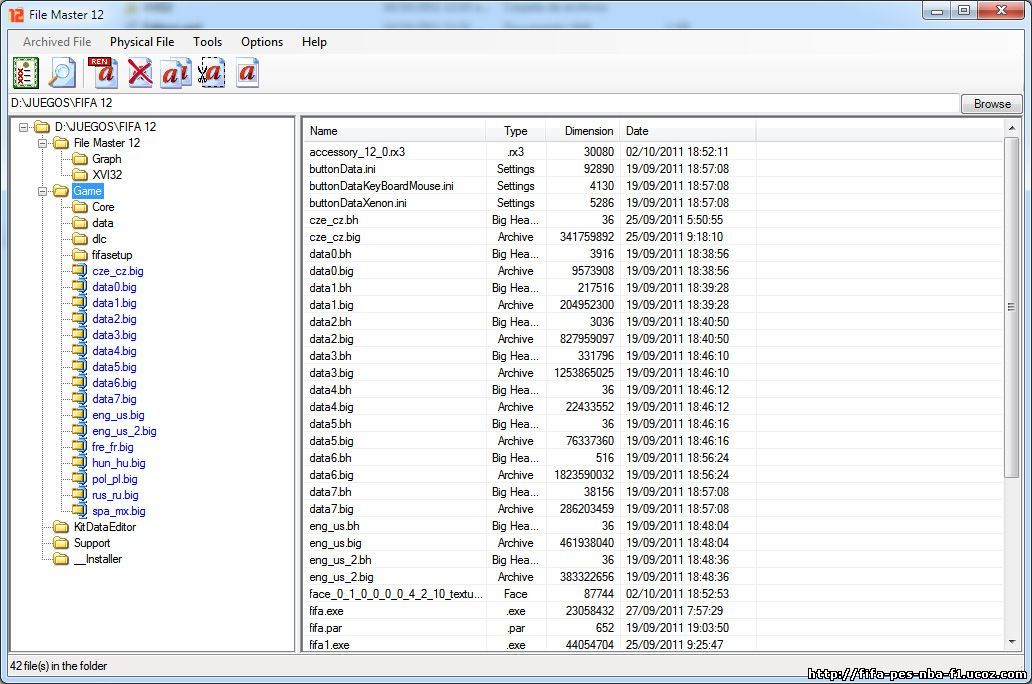This screenshot has width=1032, height=684.
Task: Click the file list scrollbar up arrow
Action: tap(1012, 128)
